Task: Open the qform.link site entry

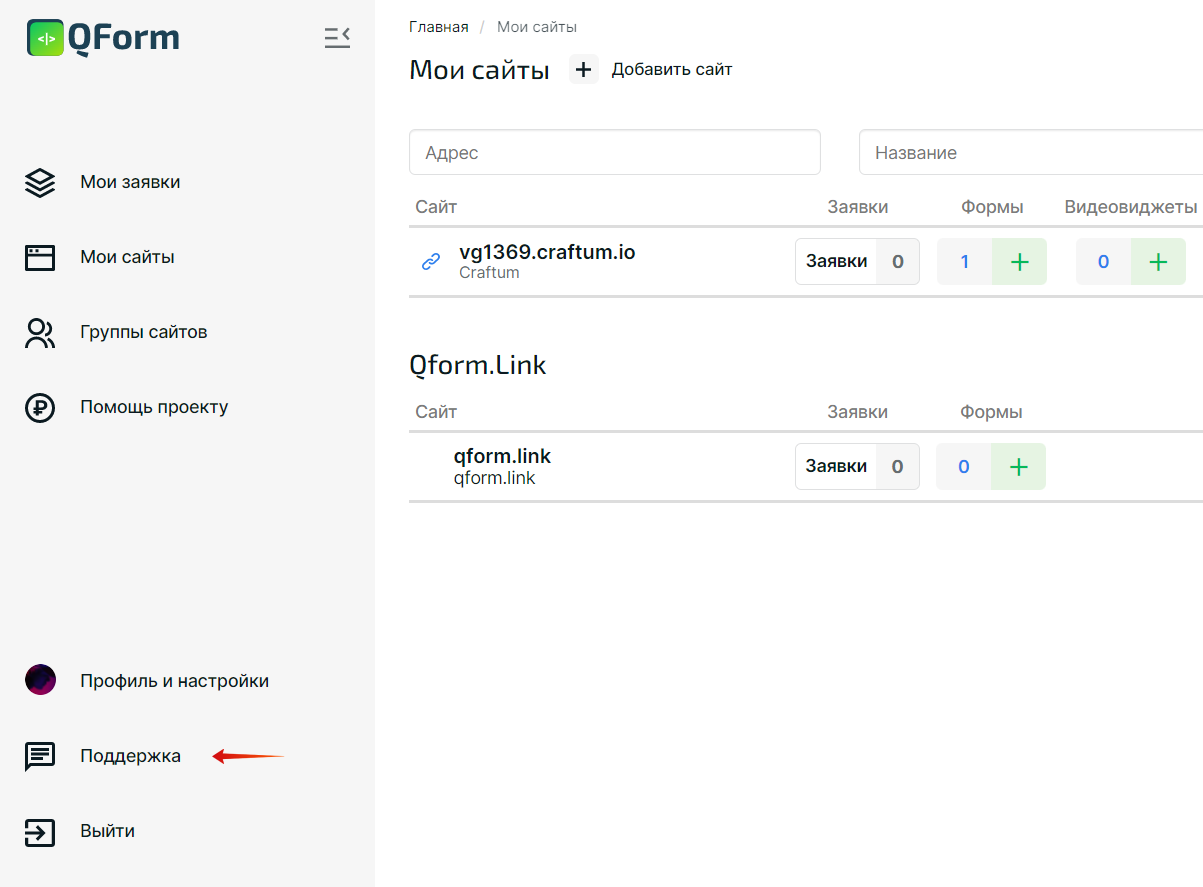Action: pos(502,456)
